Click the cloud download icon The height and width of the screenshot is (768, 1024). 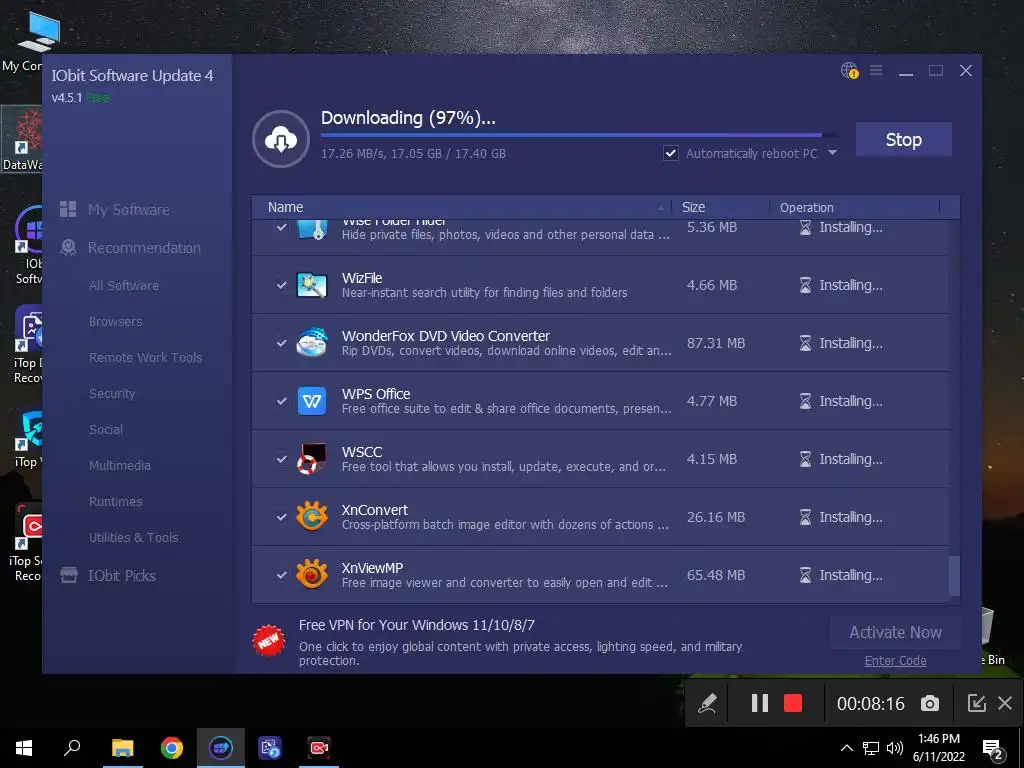pos(281,139)
